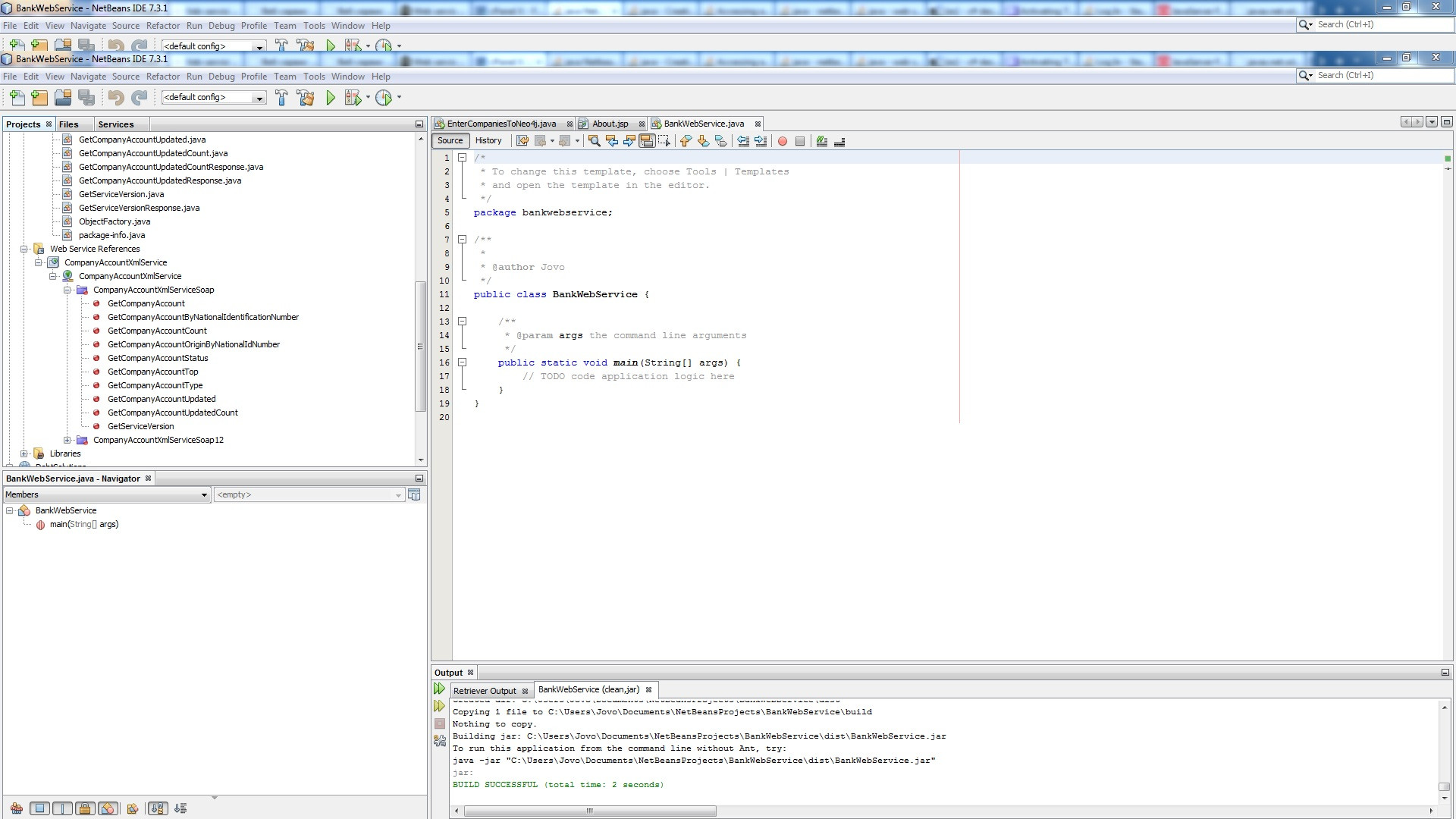Toggle Highlight Search in editor toolbar
This screenshot has height=819, width=1456.
[647, 141]
